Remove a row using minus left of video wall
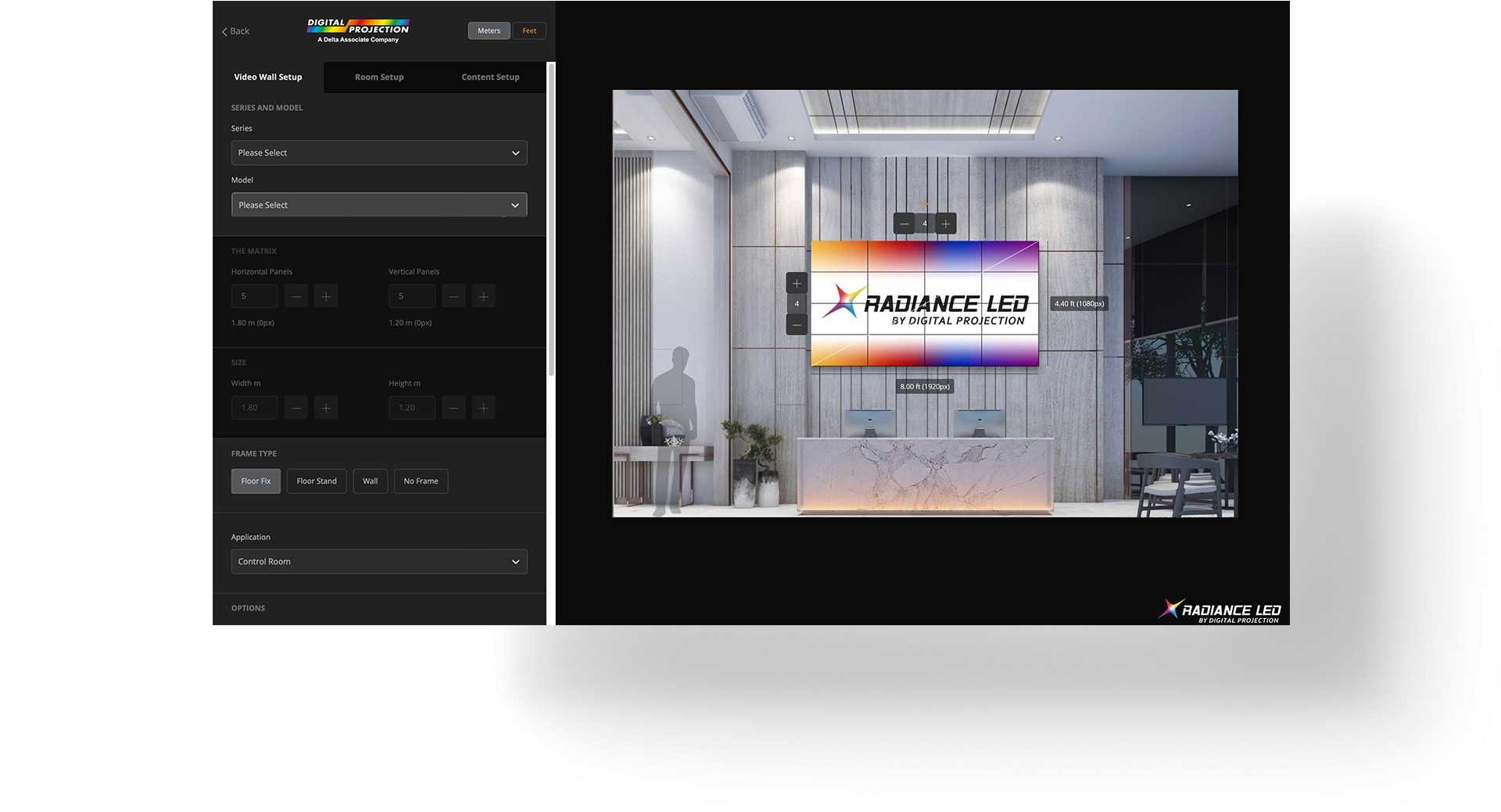 coord(797,324)
